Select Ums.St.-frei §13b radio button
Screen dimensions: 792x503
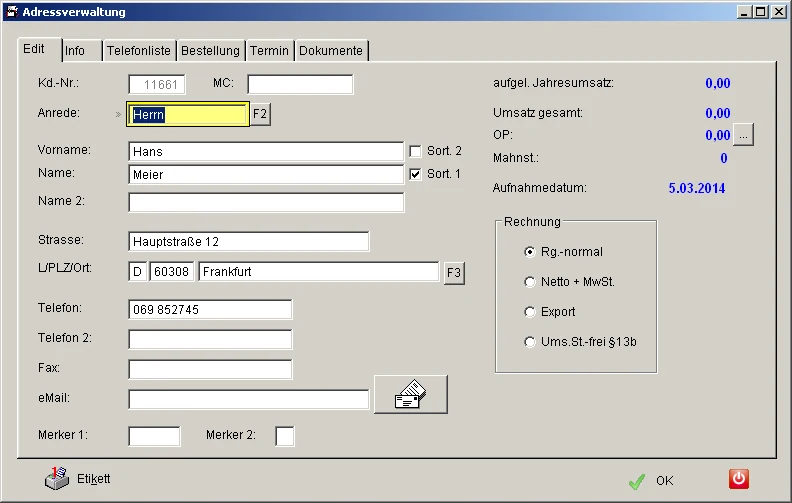pos(529,342)
